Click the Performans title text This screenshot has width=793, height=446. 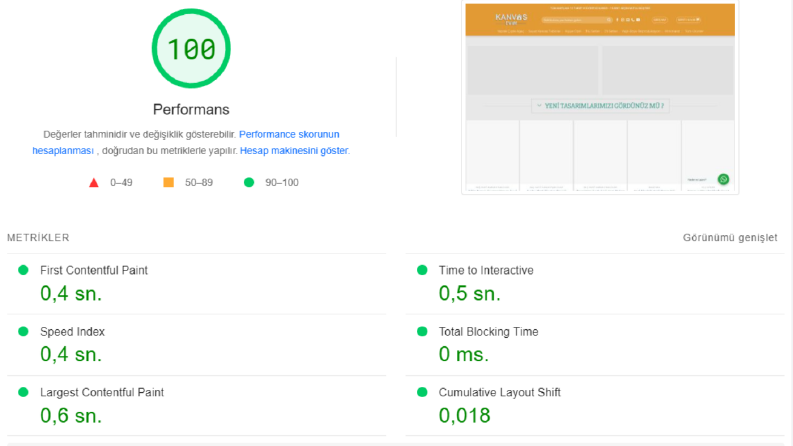[x=191, y=110]
